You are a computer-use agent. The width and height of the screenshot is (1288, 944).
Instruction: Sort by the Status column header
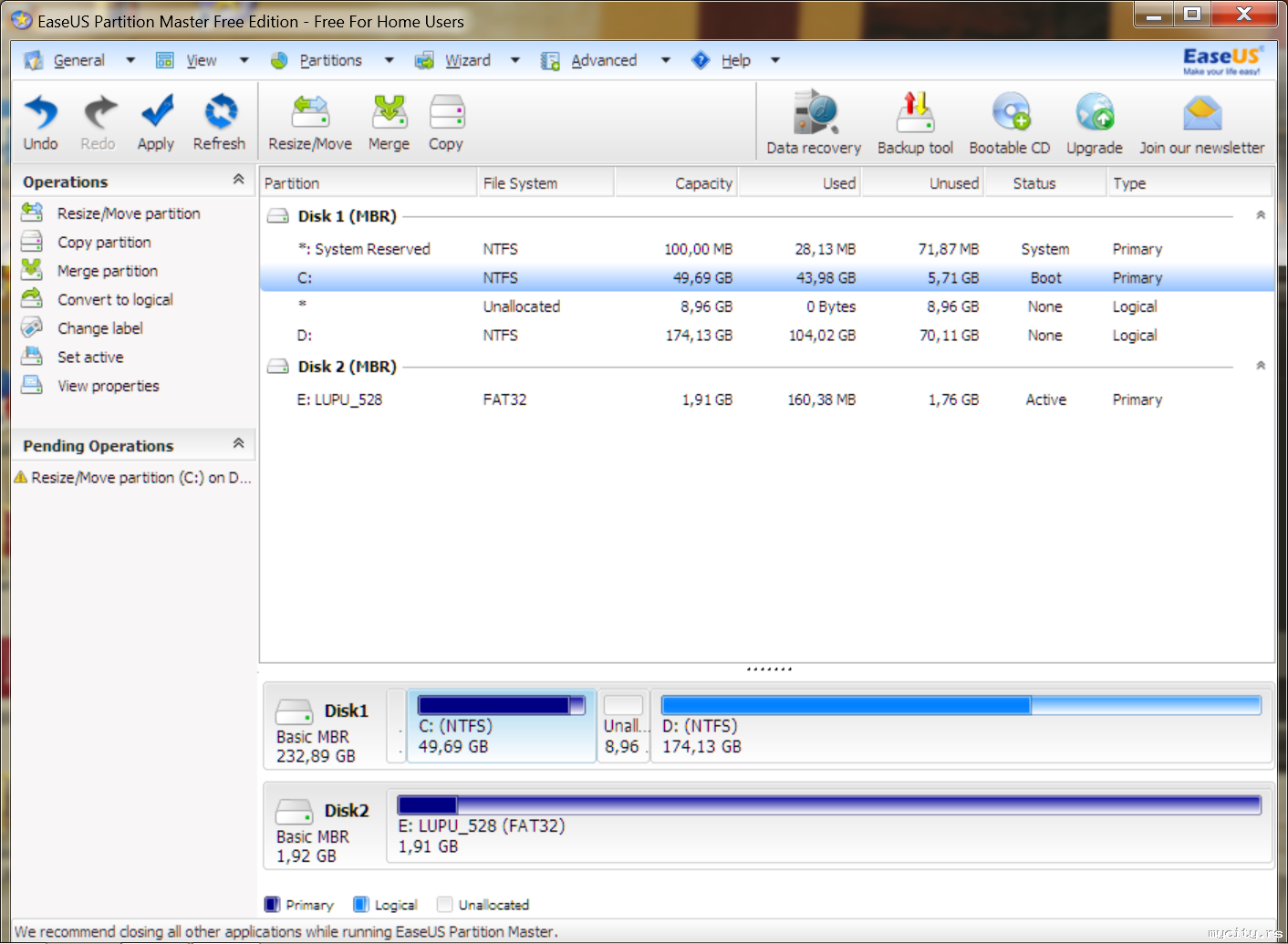coord(1045,183)
